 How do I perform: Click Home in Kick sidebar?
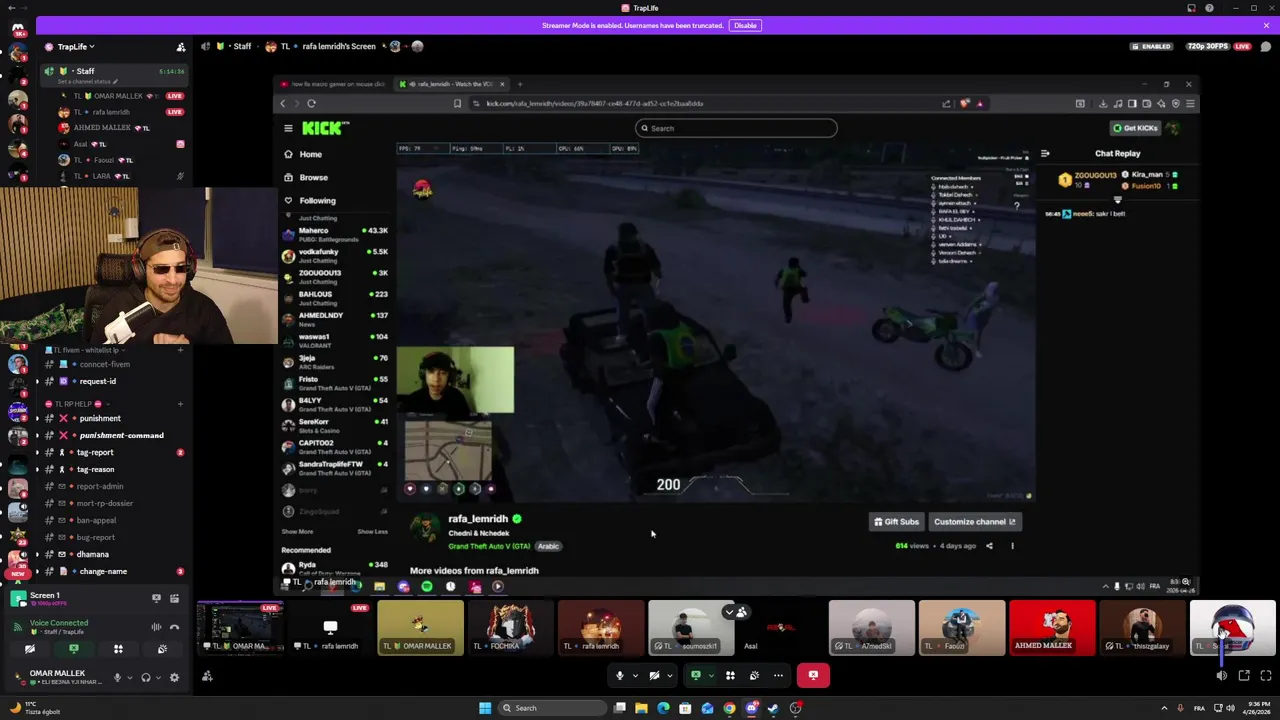coord(303,154)
